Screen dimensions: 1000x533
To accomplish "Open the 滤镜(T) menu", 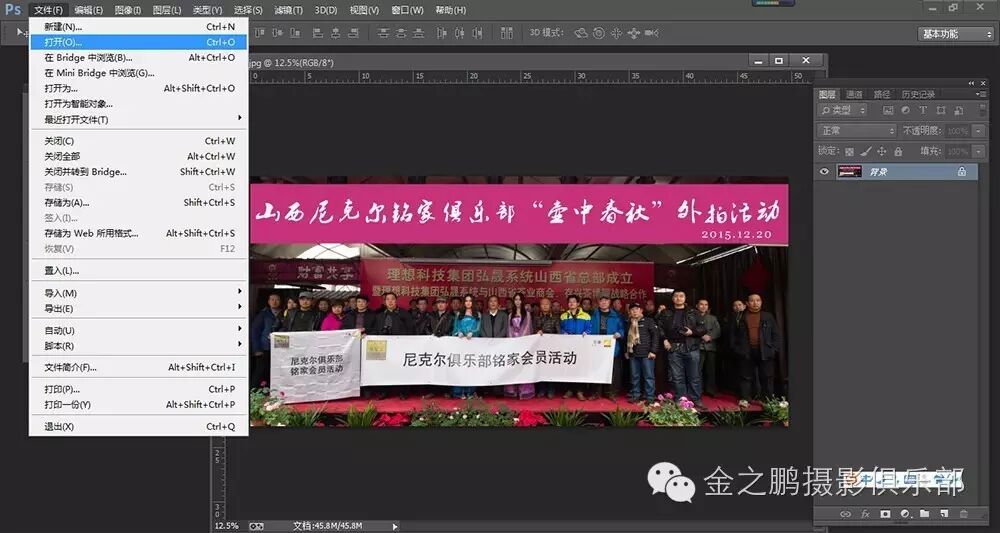I will 288,10.
